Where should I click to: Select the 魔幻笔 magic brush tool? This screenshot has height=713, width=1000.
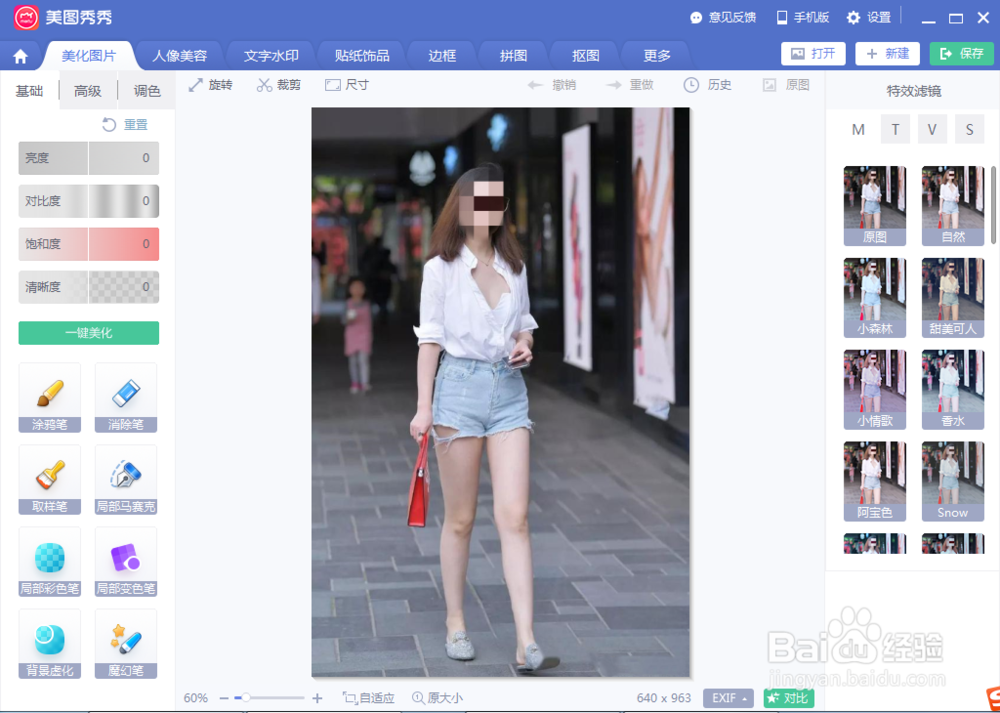[126, 643]
